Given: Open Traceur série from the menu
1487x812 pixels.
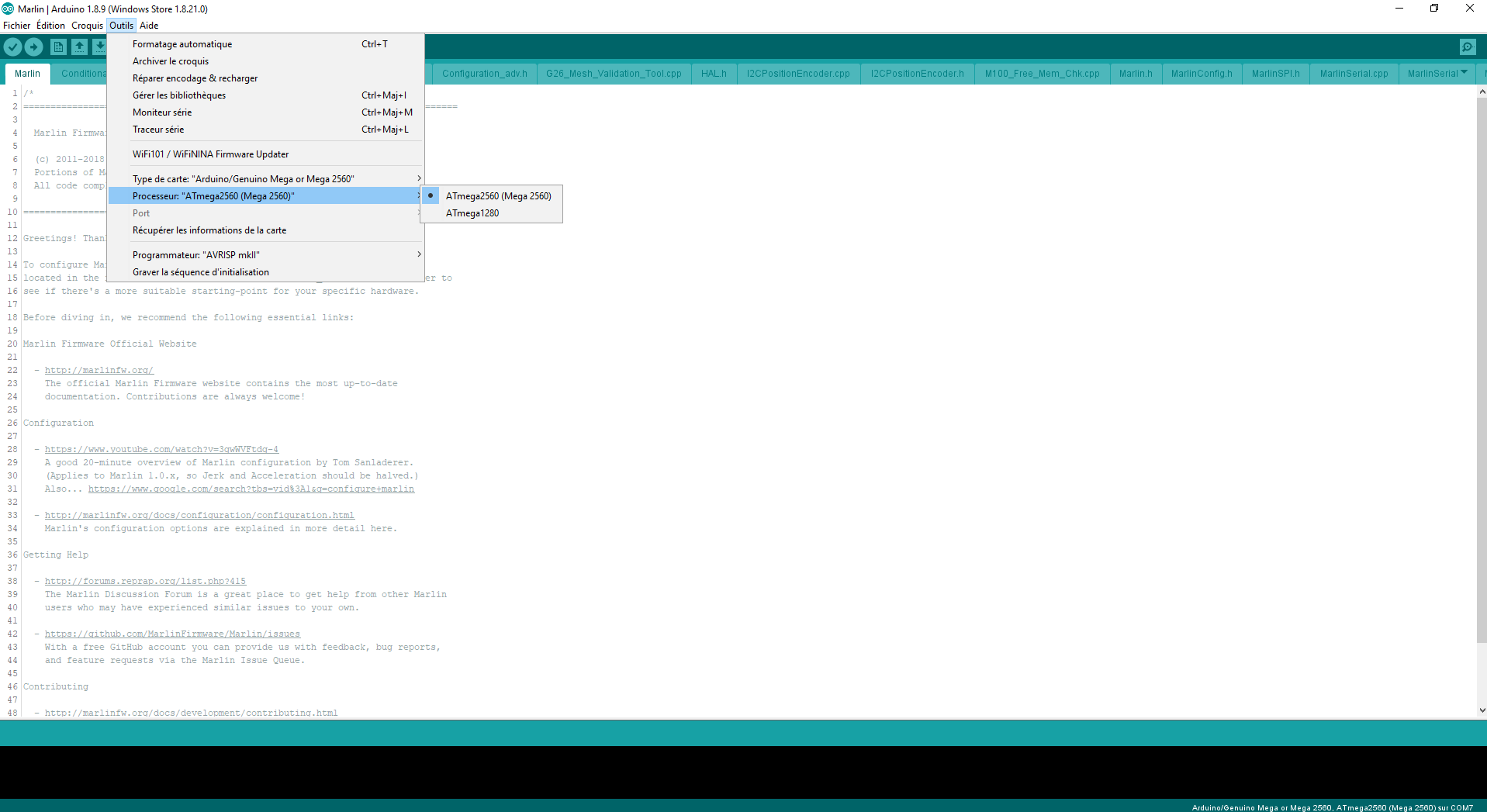Looking at the screenshot, I should click(266, 130).
